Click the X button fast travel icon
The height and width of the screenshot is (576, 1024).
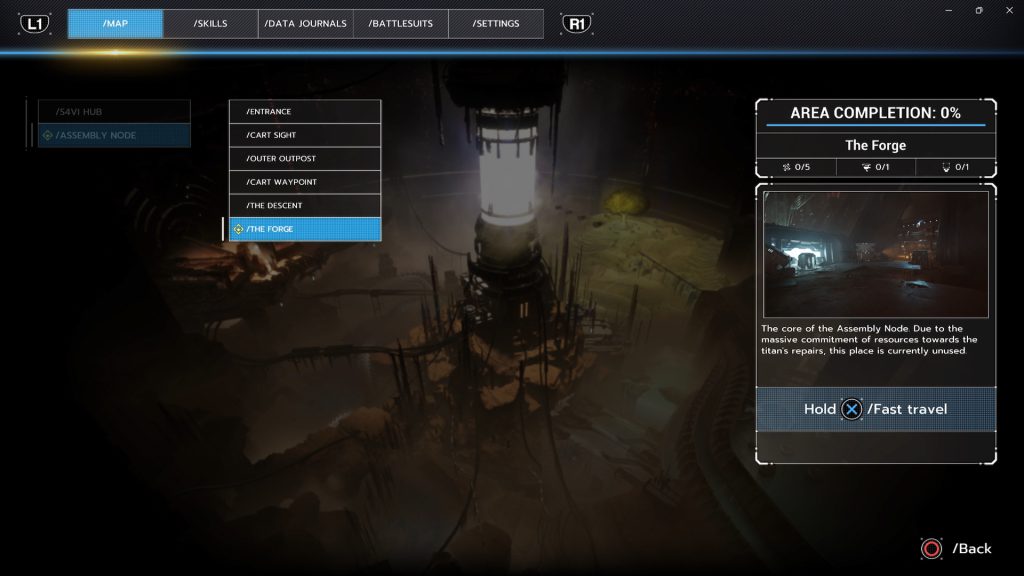pos(851,409)
